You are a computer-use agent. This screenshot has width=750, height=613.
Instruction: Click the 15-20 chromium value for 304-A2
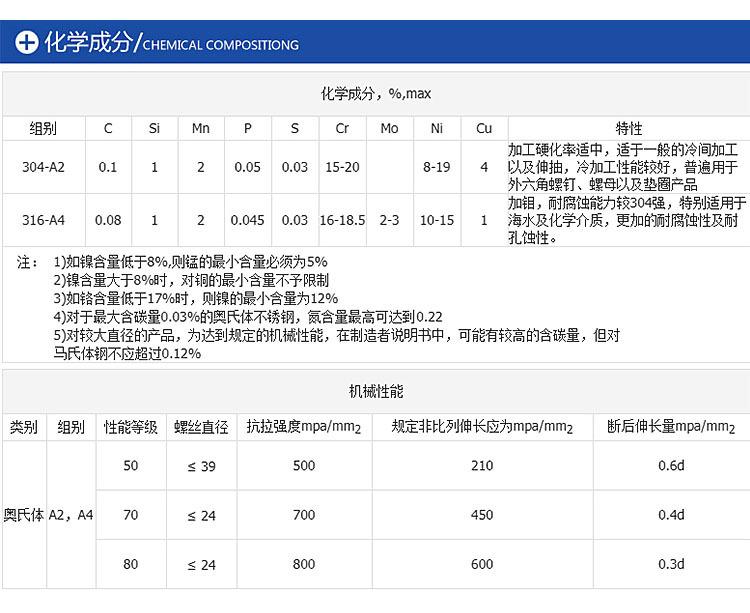click(342, 167)
